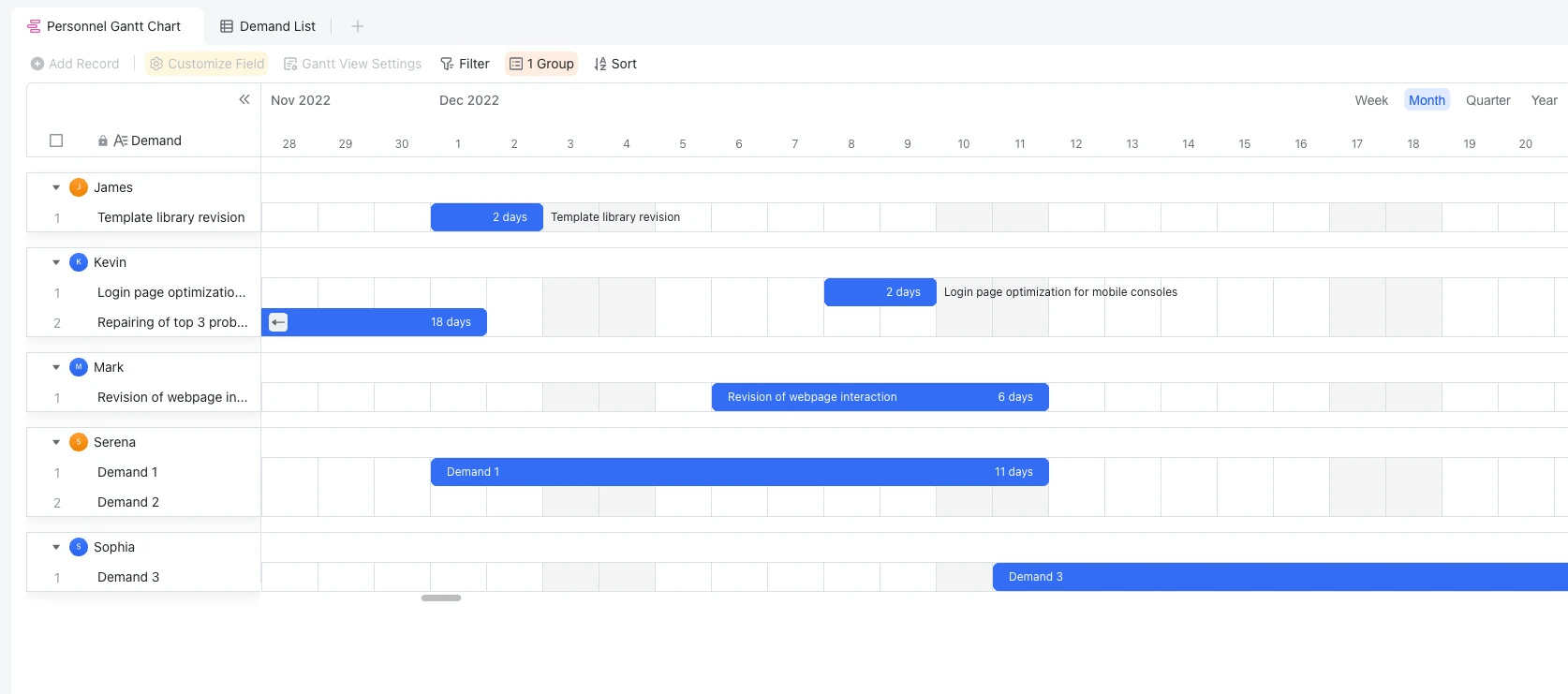The image size is (1568, 694).
Task: Switch timeline scale to Week
Action: (x=1371, y=100)
